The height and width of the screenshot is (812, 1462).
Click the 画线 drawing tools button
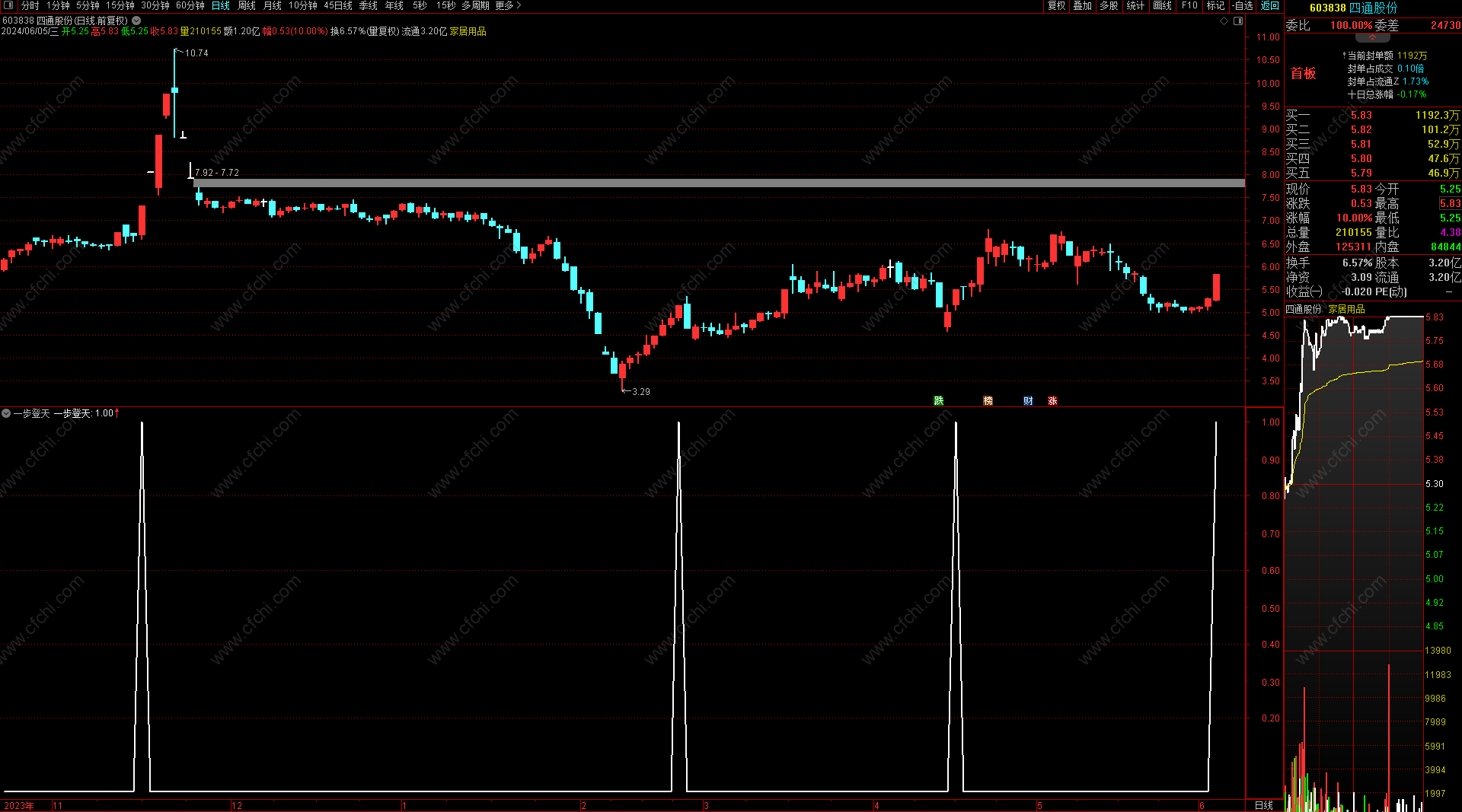(x=1163, y=5)
